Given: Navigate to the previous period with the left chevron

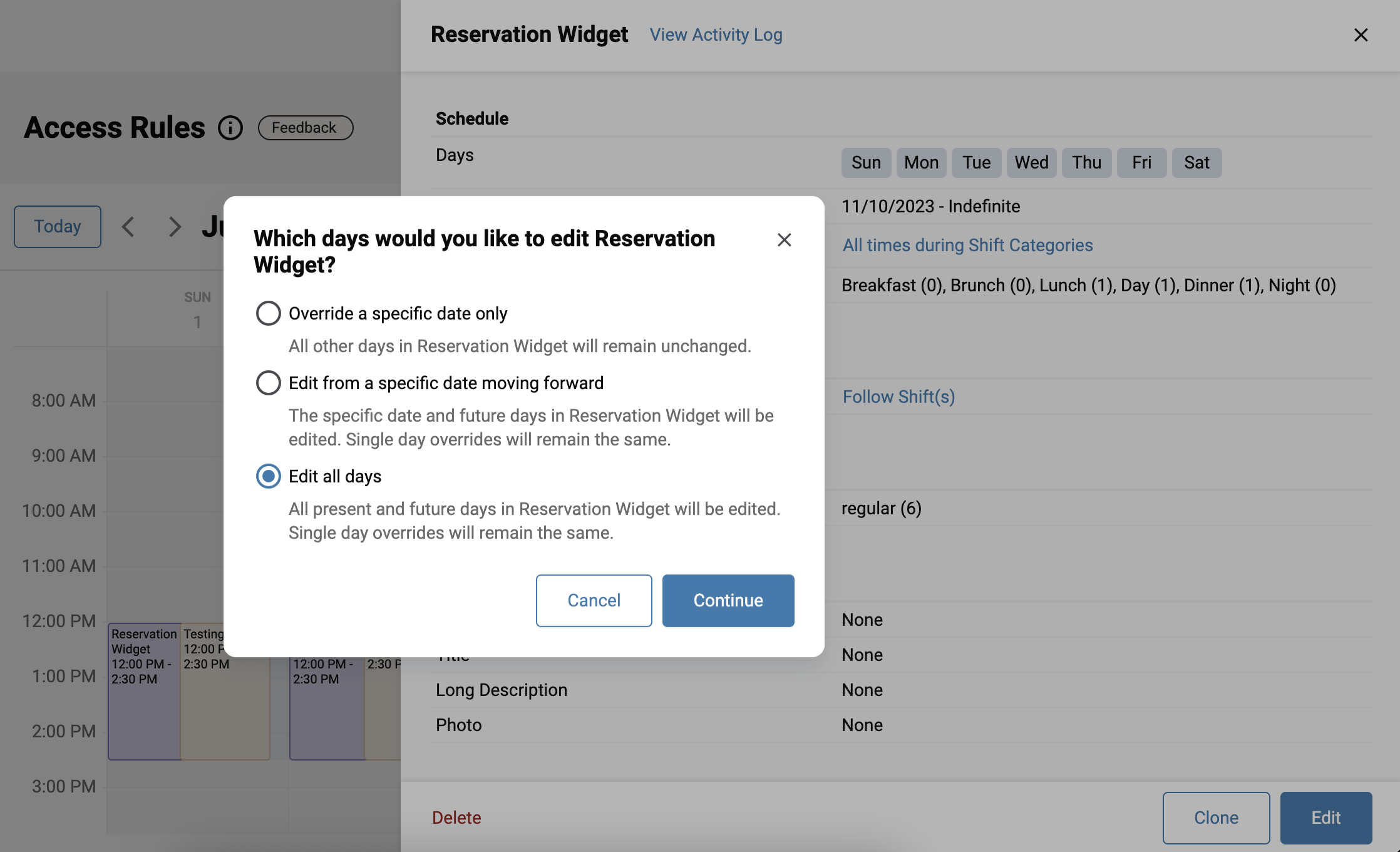Looking at the screenshot, I should coord(128,226).
